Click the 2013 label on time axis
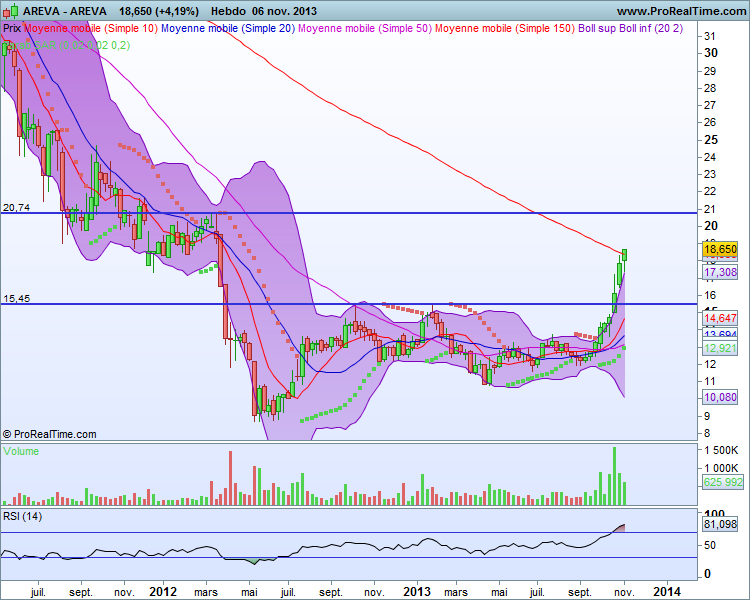This screenshot has width=750, height=600. tap(417, 591)
